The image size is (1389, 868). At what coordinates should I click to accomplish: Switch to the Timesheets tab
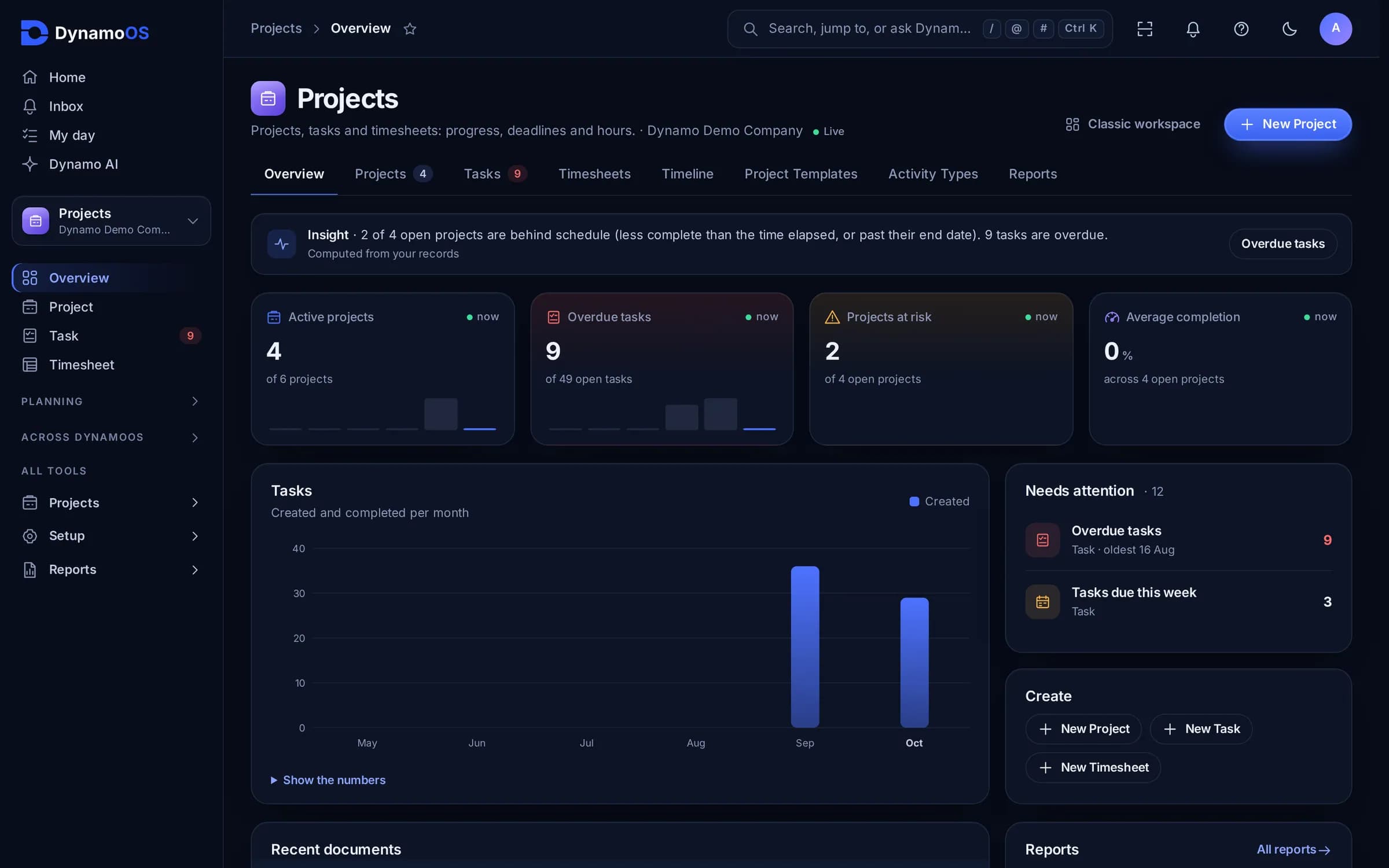coord(594,174)
